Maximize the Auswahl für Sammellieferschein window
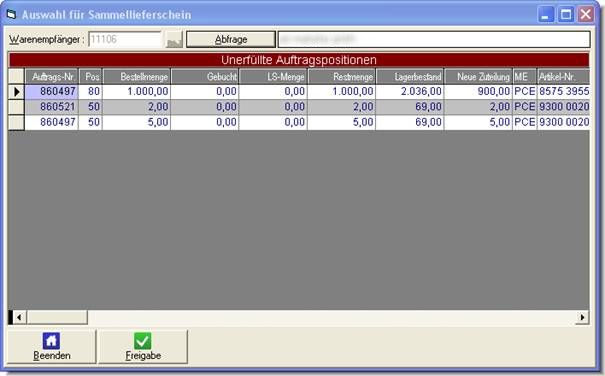The height and width of the screenshot is (376, 605). tap(566, 15)
